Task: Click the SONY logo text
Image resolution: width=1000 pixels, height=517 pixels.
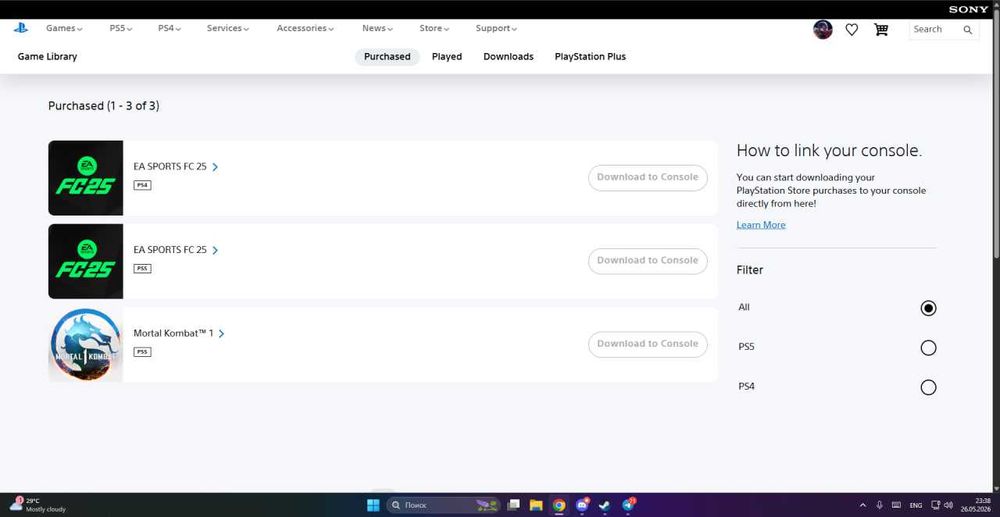Action: 968,10
